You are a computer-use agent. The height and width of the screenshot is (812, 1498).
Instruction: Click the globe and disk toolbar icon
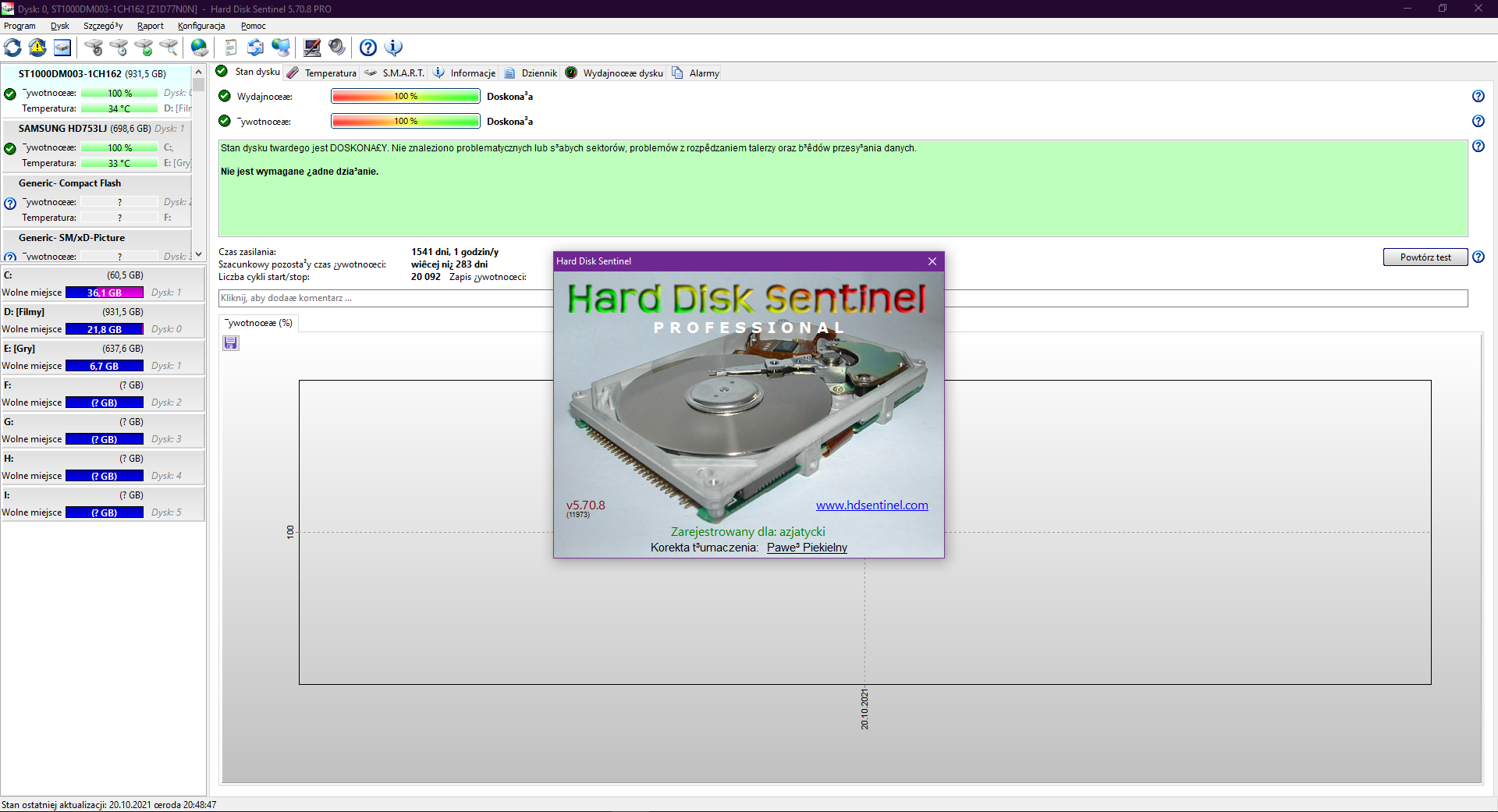(200, 48)
